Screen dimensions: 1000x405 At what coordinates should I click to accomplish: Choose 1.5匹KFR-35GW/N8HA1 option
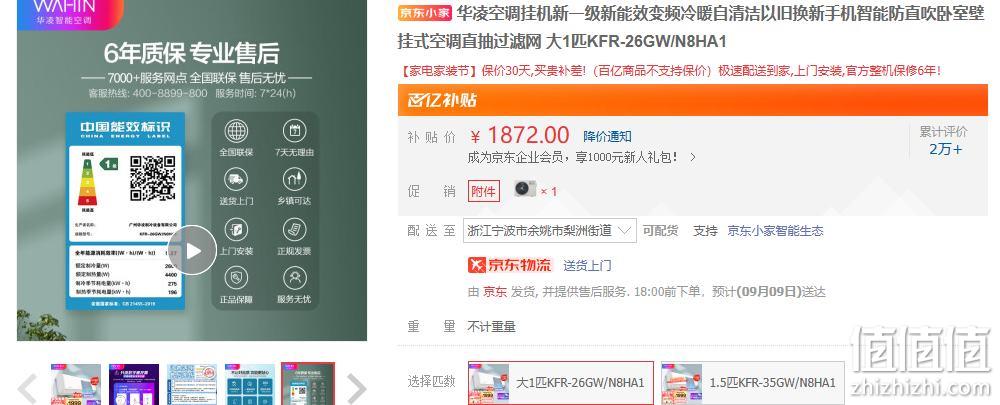(x=753, y=383)
